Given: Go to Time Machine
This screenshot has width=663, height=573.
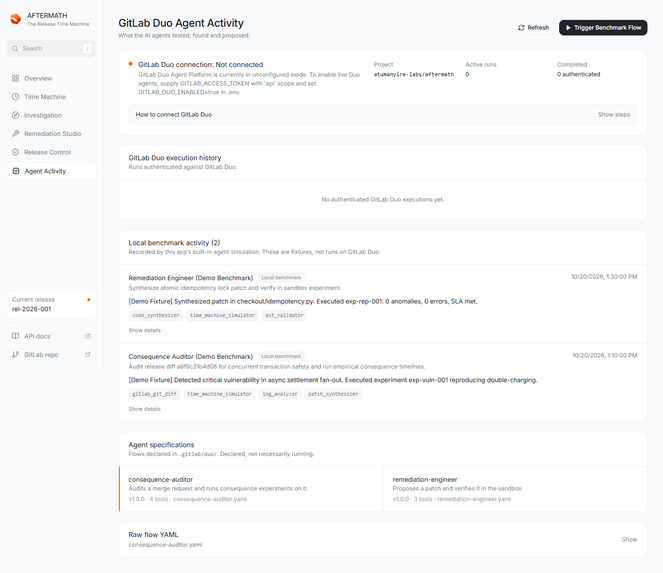Looking at the screenshot, I should coord(51,97).
